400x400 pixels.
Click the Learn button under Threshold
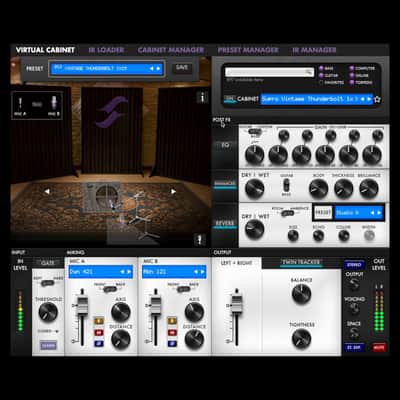(48, 345)
